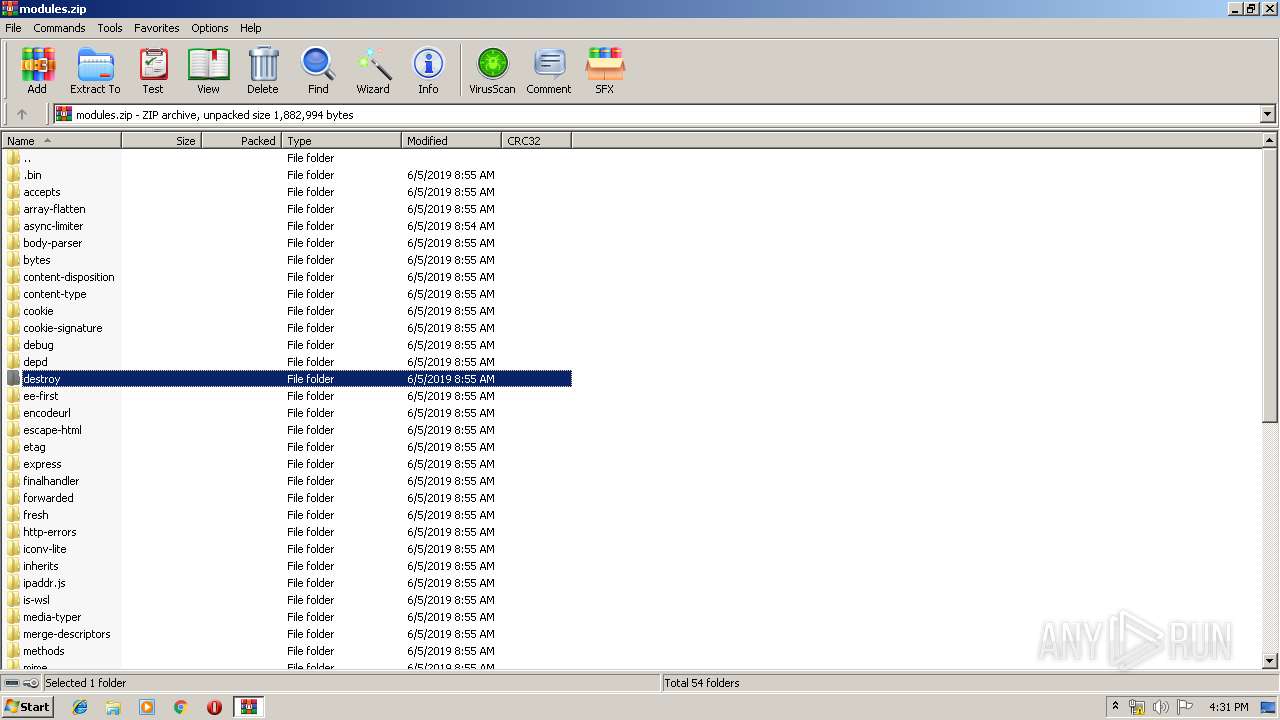
Task: Select the accepts folder
Action: pos(287,192)
